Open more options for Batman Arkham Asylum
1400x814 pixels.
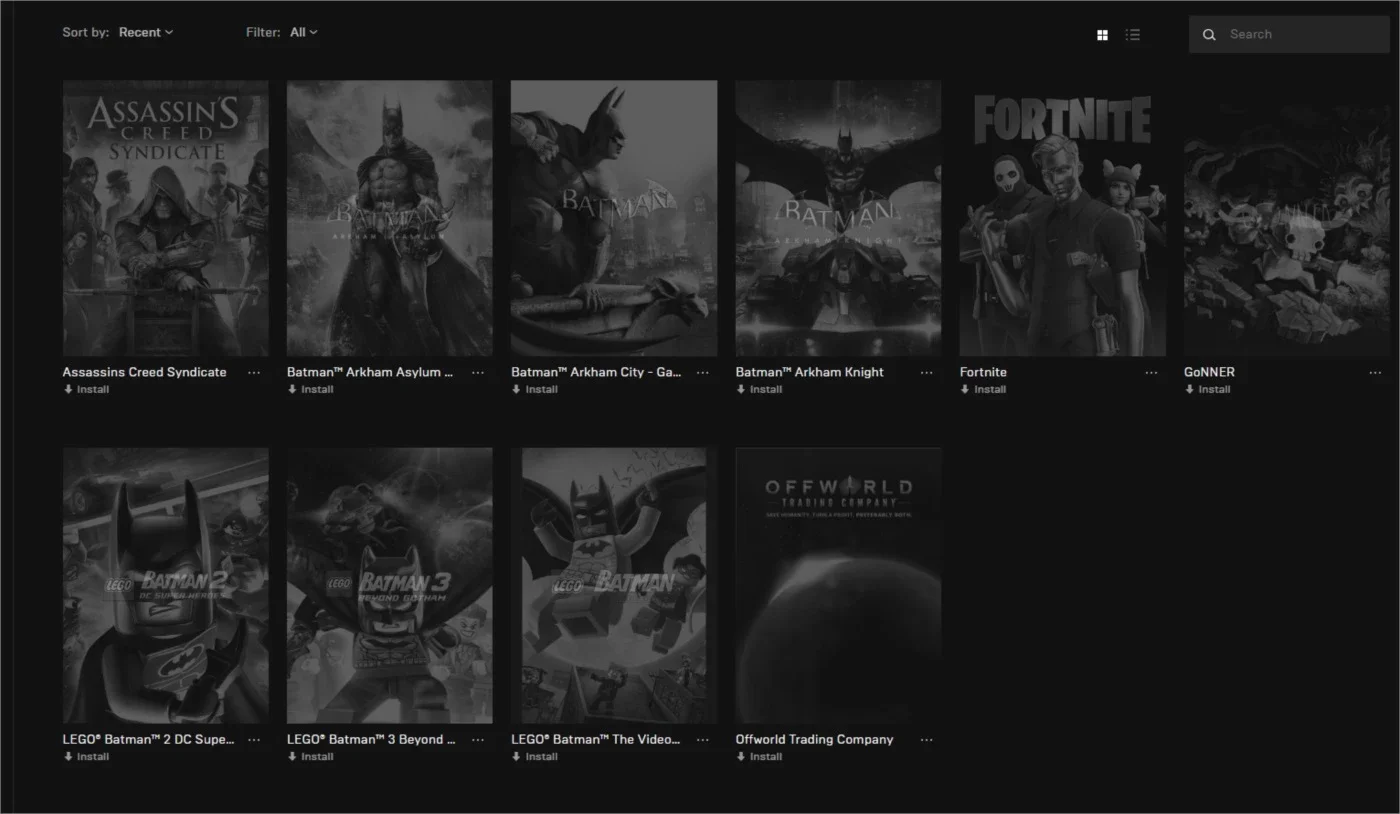click(478, 373)
